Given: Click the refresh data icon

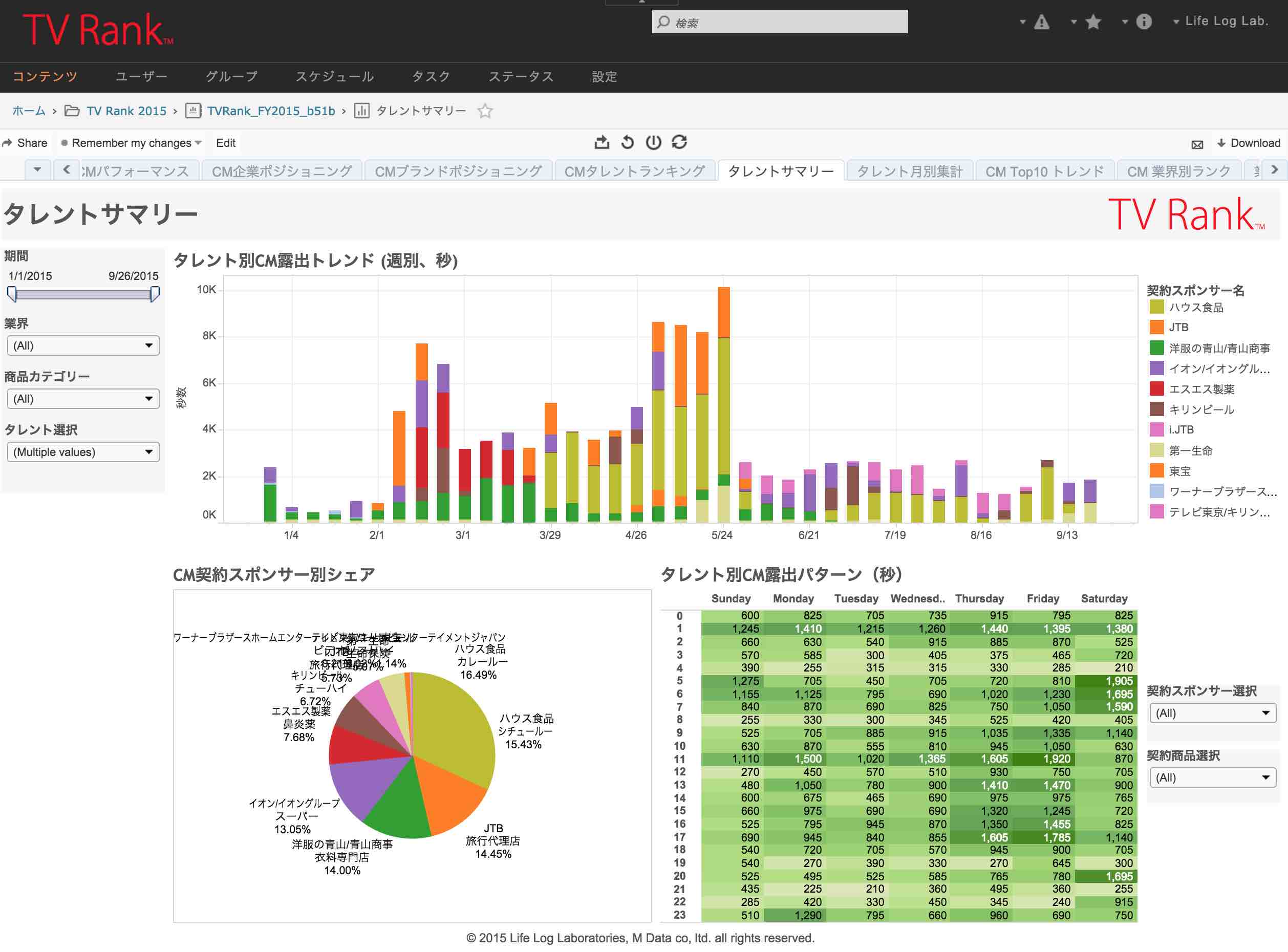Looking at the screenshot, I should click(679, 142).
